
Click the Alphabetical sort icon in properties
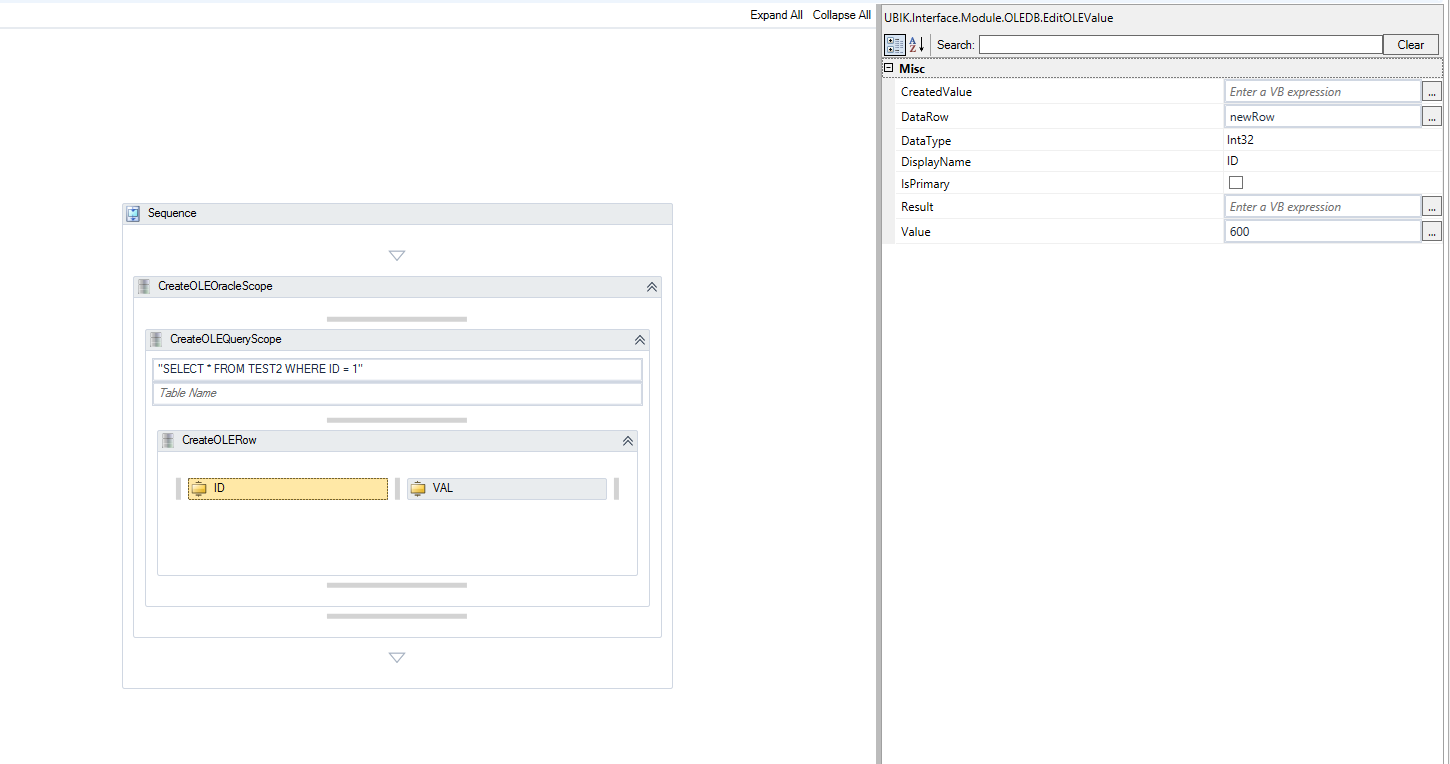pos(917,45)
